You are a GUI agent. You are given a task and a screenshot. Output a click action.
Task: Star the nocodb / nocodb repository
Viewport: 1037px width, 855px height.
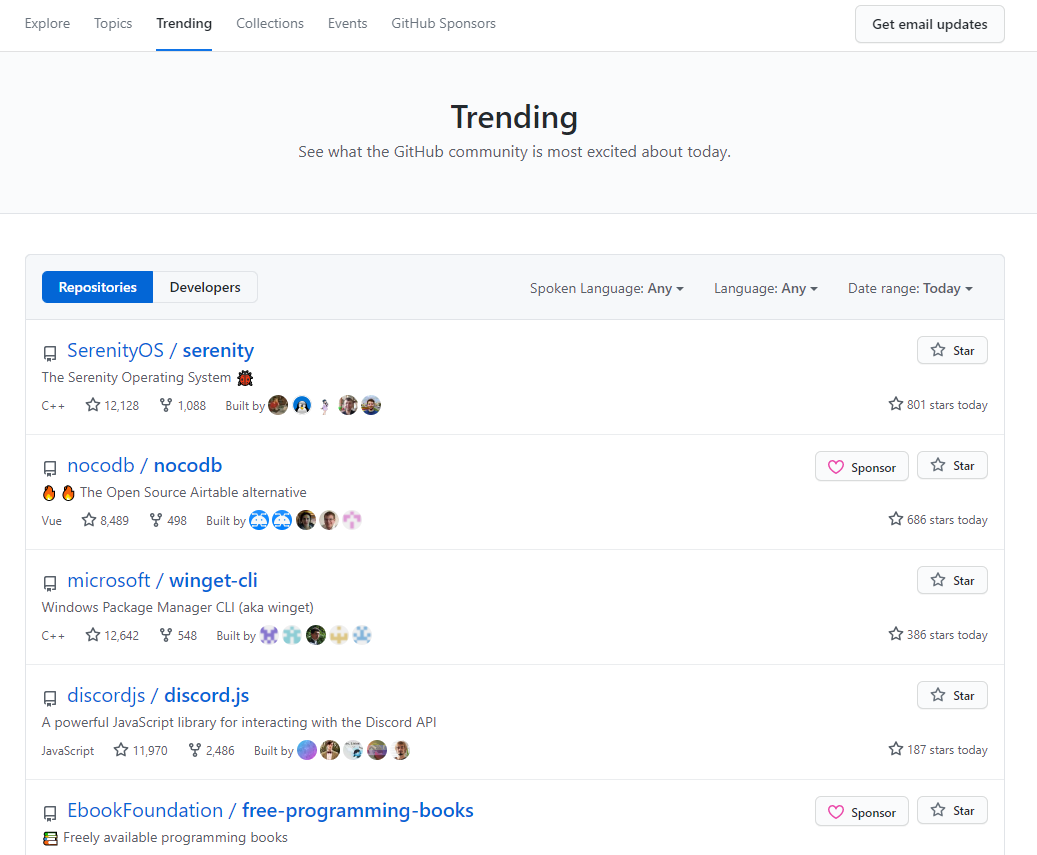[952, 466]
